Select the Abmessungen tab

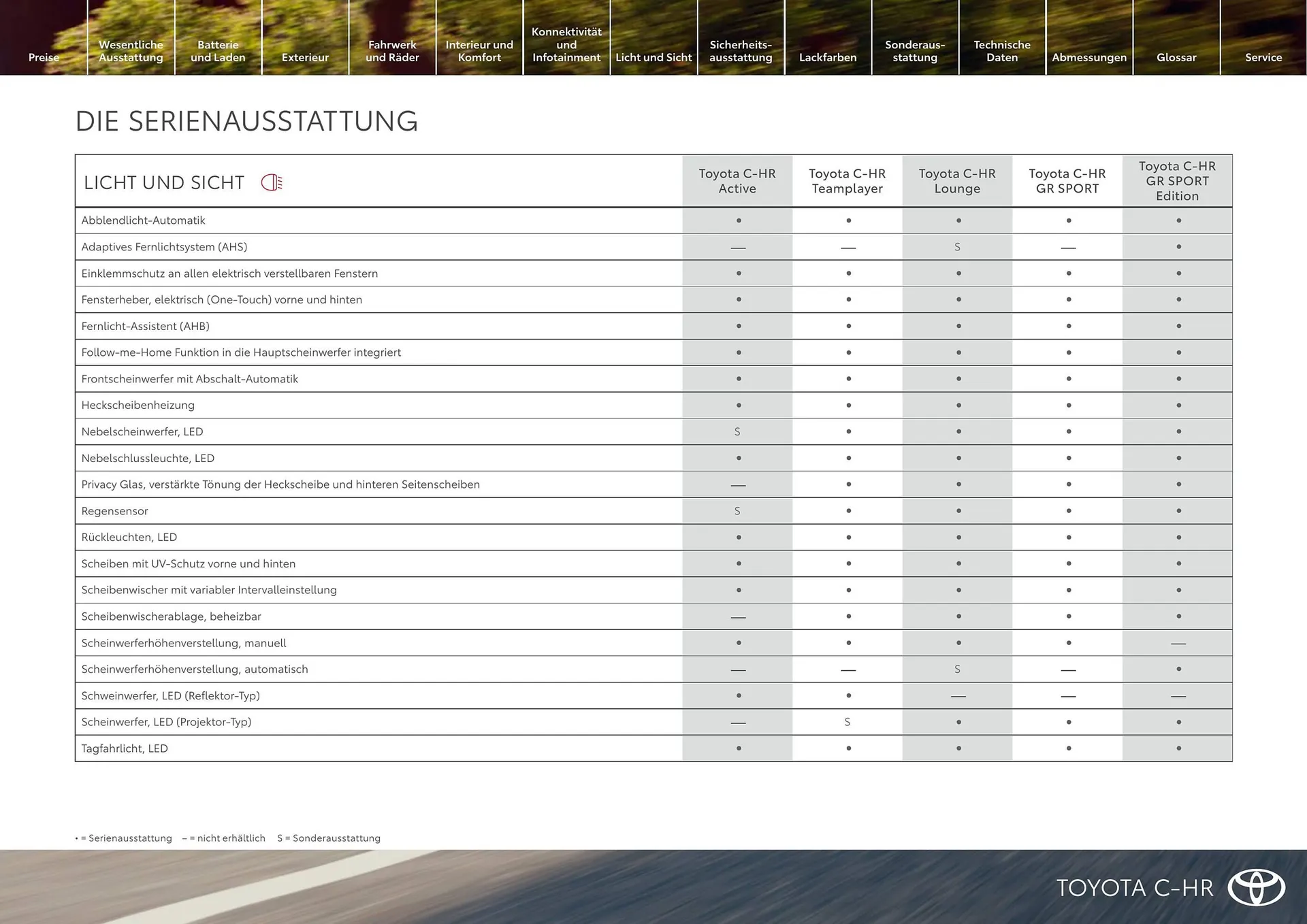pos(1088,57)
